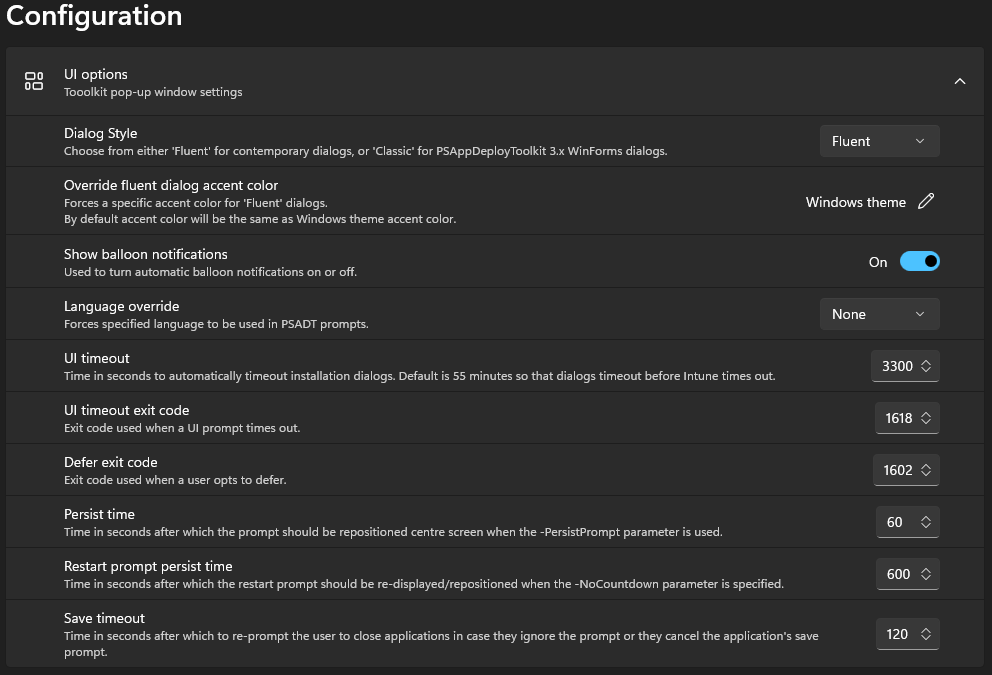Screen dimensions: 992x675
Task: Open the Language override dropdown
Action: tap(879, 313)
